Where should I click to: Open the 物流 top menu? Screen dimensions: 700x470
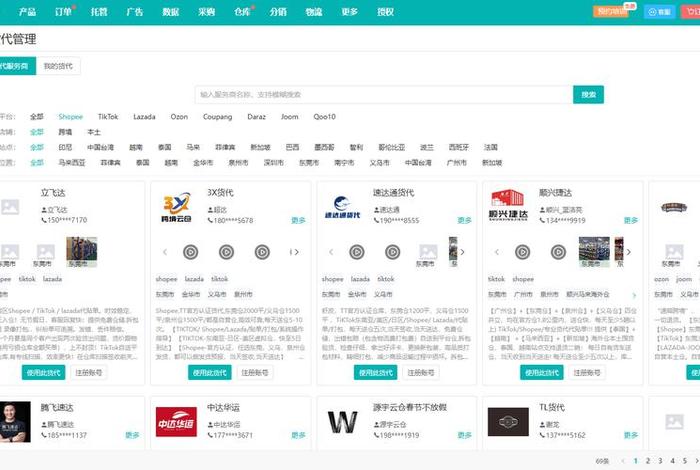click(314, 12)
